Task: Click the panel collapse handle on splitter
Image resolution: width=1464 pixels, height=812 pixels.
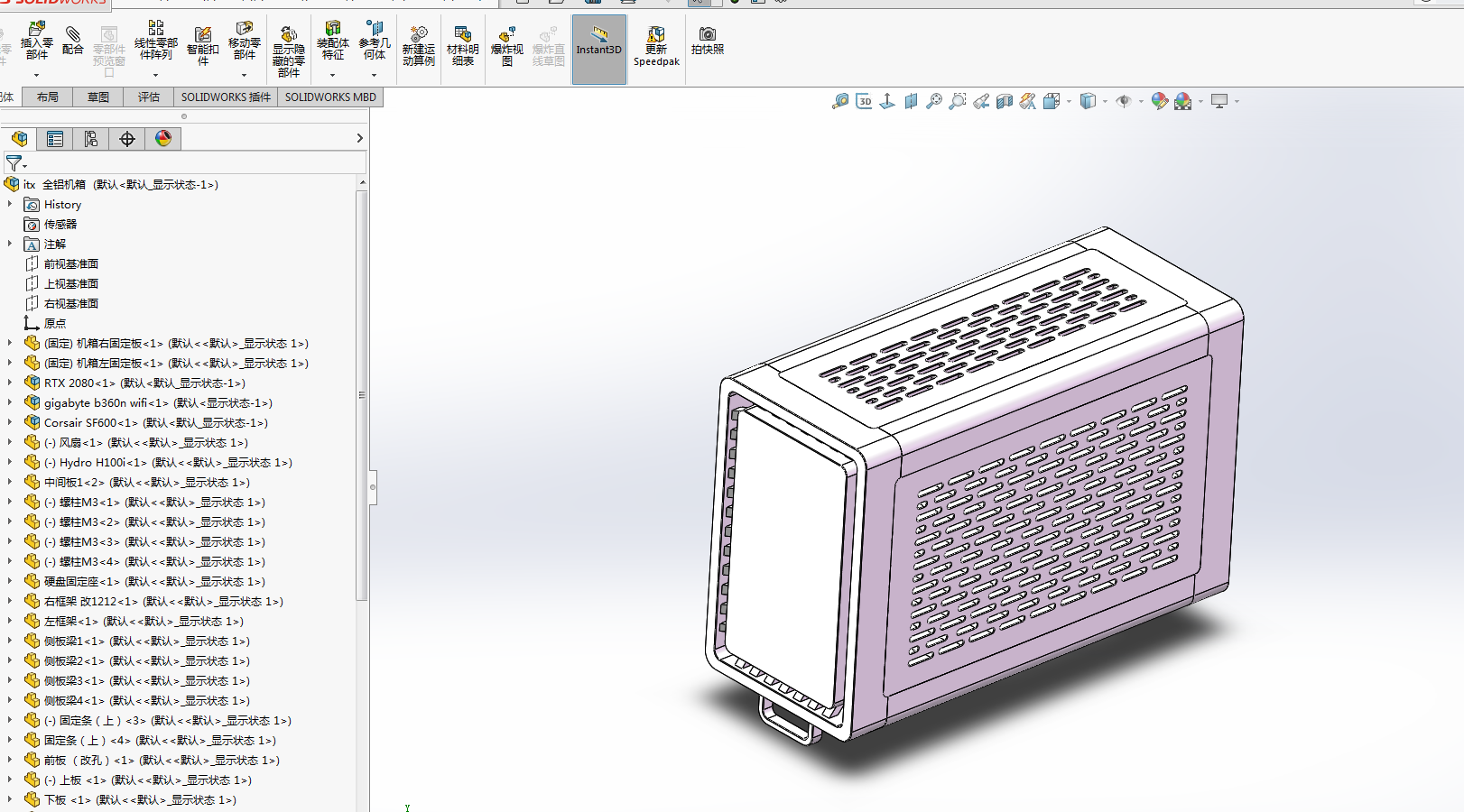Action: click(373, 487)
